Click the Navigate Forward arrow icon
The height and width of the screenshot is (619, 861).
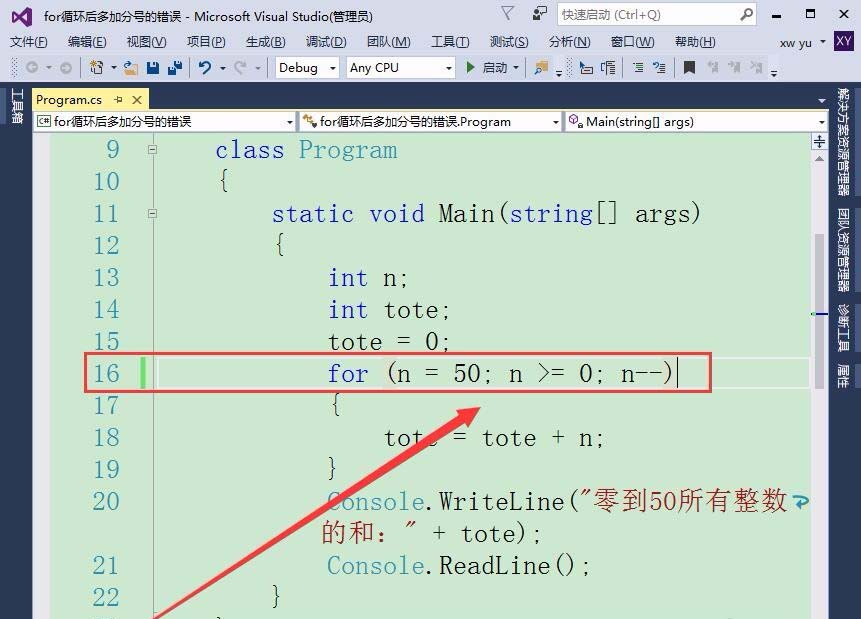(66, 68)
